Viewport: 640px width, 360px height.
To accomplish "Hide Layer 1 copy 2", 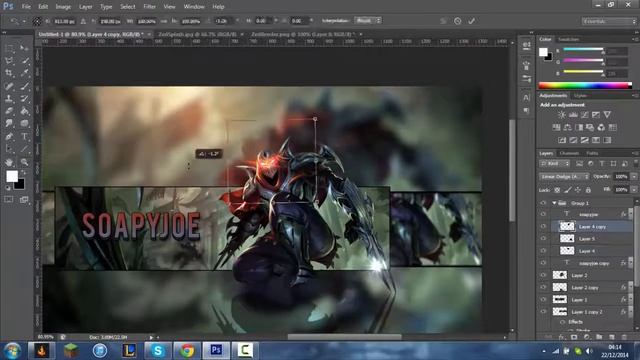I will pos(543,312).
